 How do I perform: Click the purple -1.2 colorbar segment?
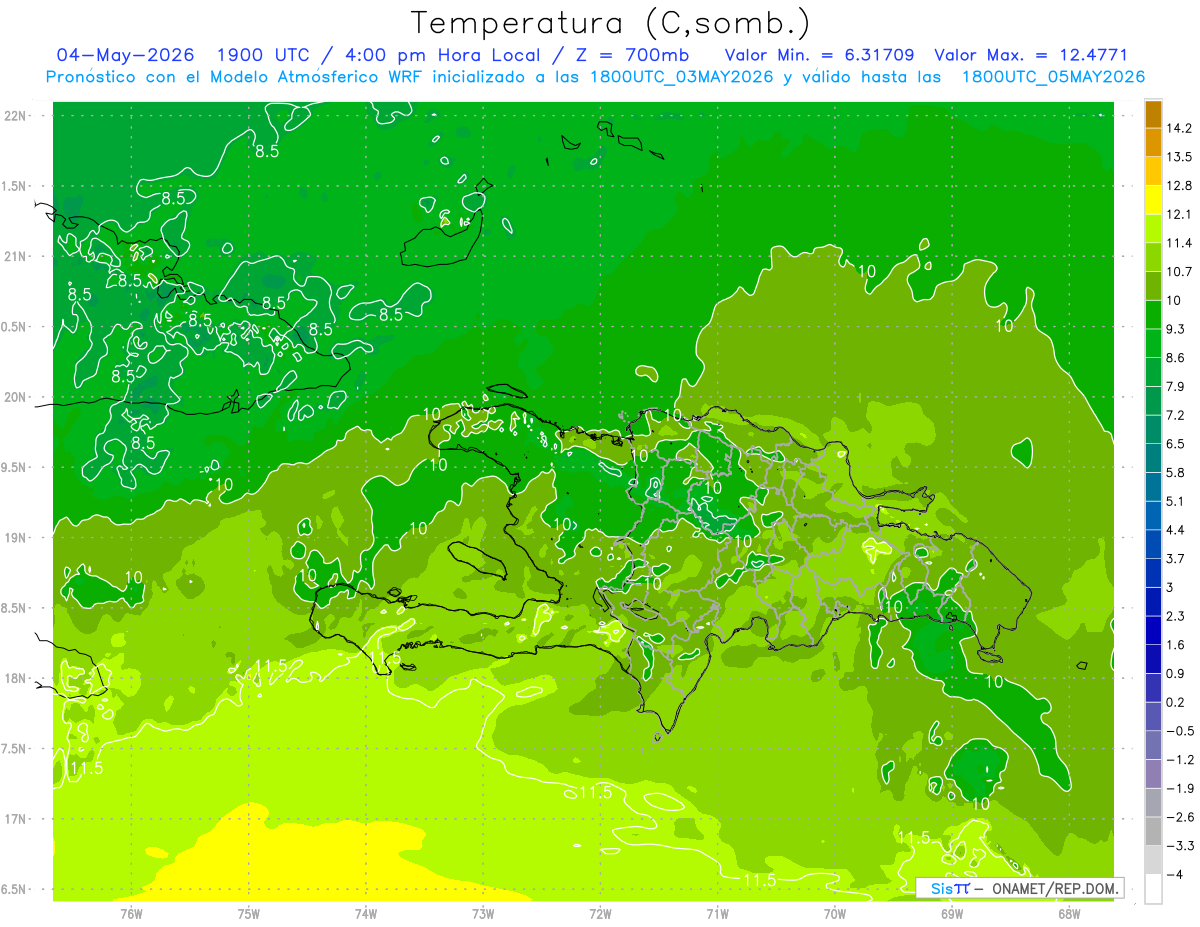tap(1153, 774)
